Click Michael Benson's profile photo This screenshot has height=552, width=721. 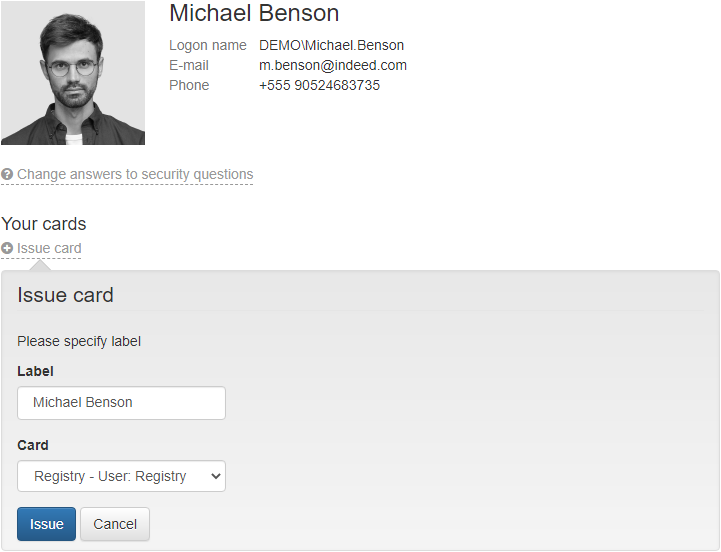73,73
